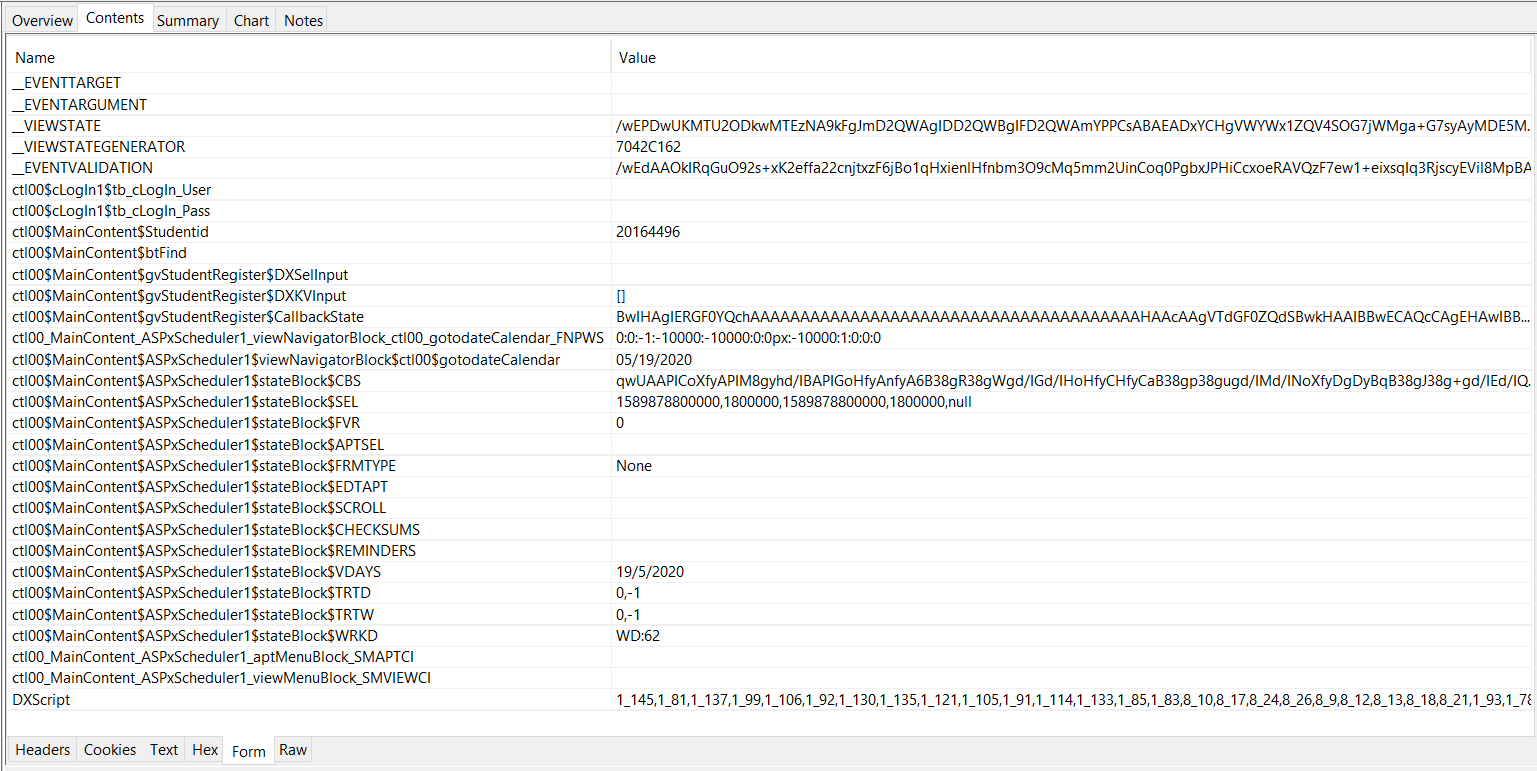This screenshot has width=1537, height=771.
Task: Select the stateBlock$SEL name cell
Action: point(310,402)
